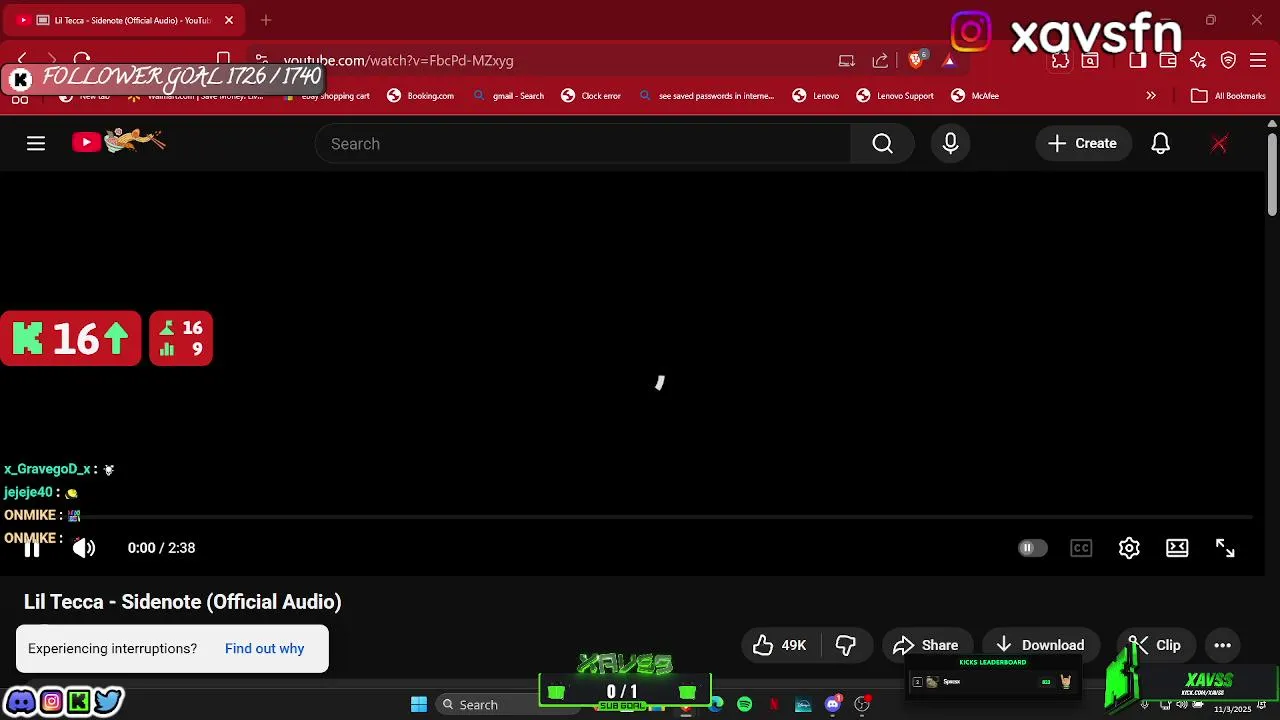This screenshot has width=1280, height=720.
Task: Install or cast page icon in address bar
Action: click(x=847, y=61)
